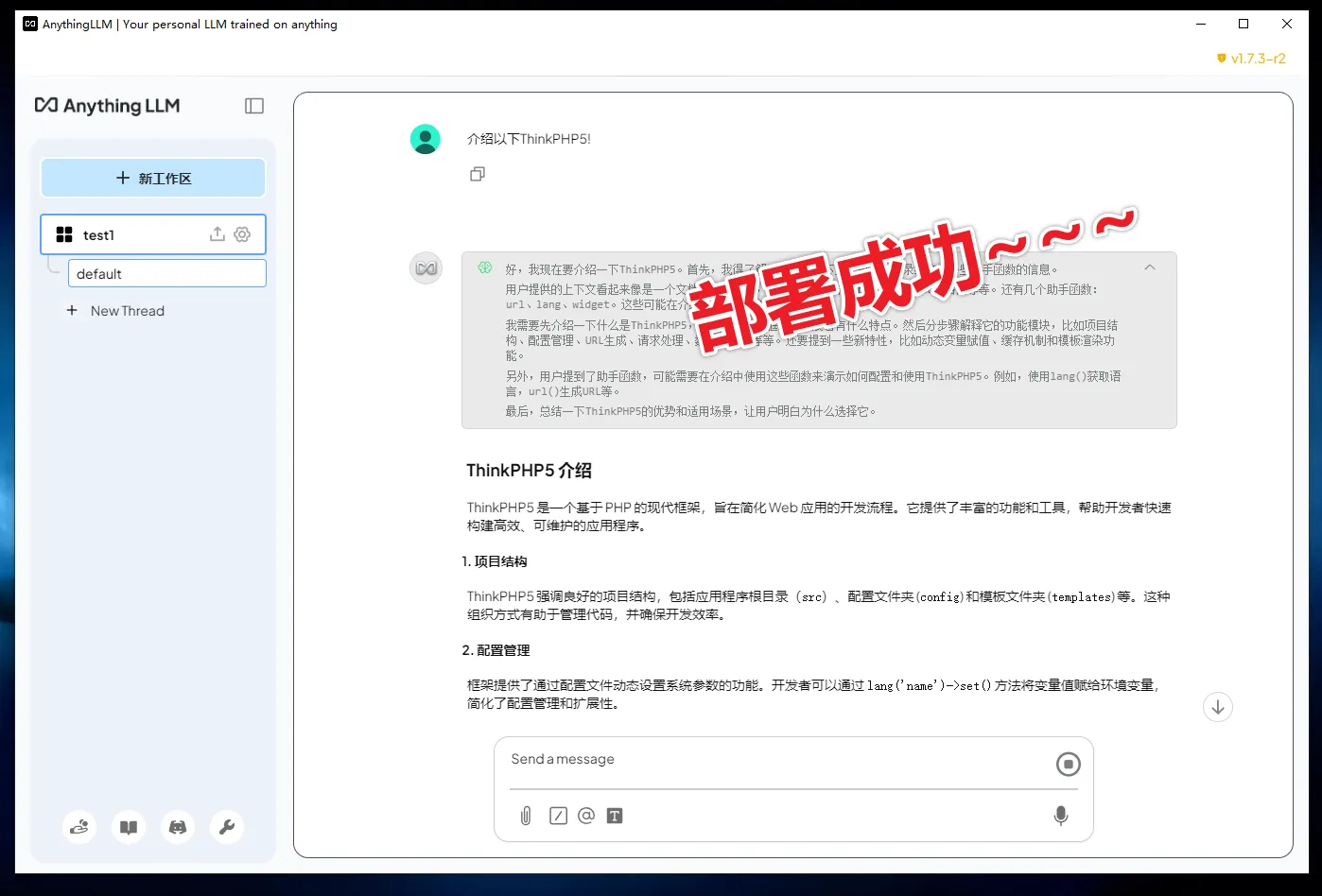Collapse the sidebar with the panel toggle icon

[254, 106]
